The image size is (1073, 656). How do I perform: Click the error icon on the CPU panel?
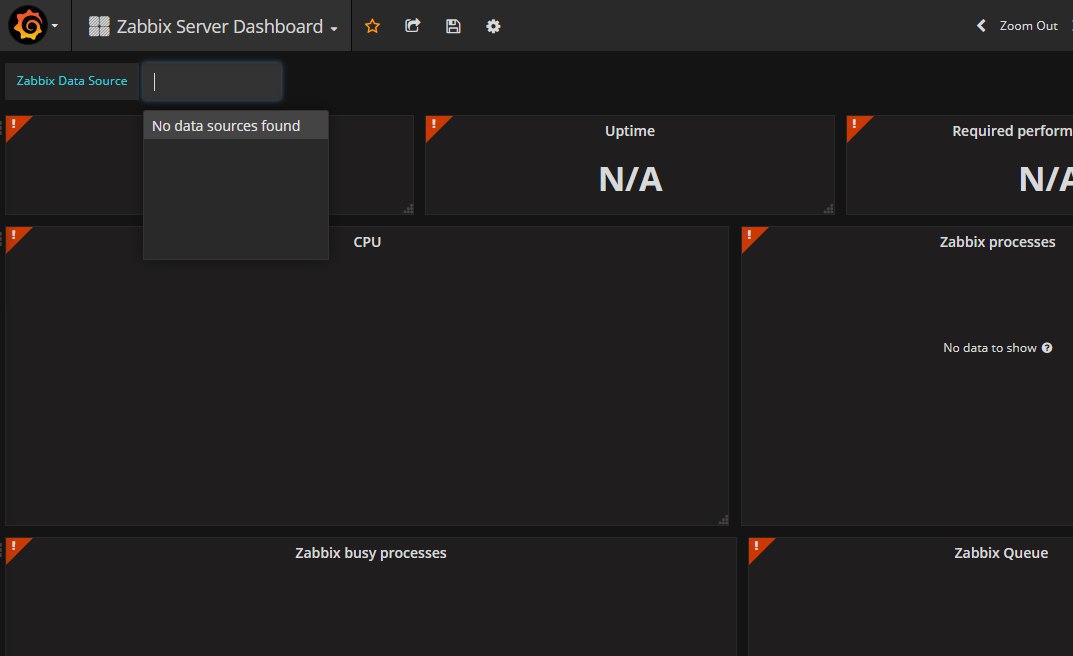[14, 236]
